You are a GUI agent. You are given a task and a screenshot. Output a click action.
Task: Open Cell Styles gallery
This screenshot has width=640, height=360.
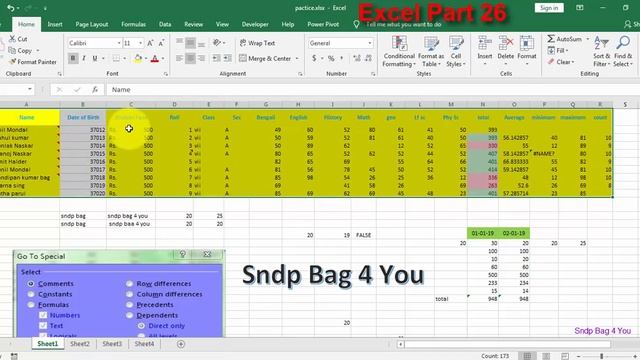[456, 51]
